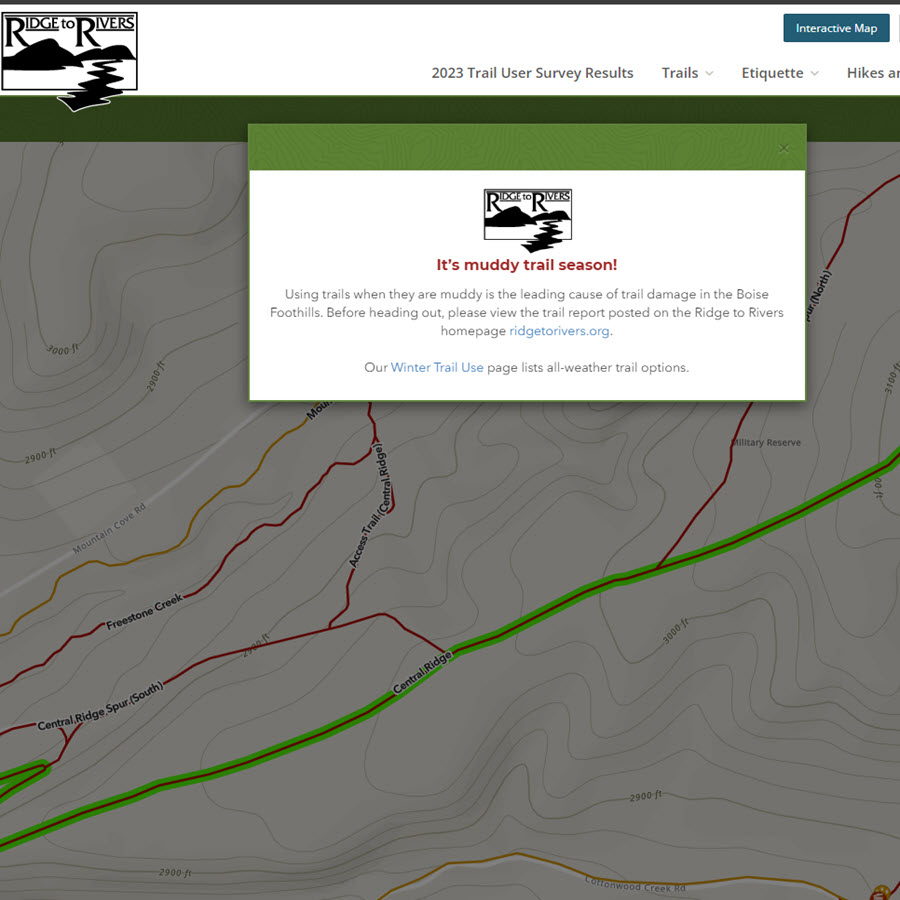Click the Central Ridge trail label
The image size is (900, 900).
click(x=422, y=672)
